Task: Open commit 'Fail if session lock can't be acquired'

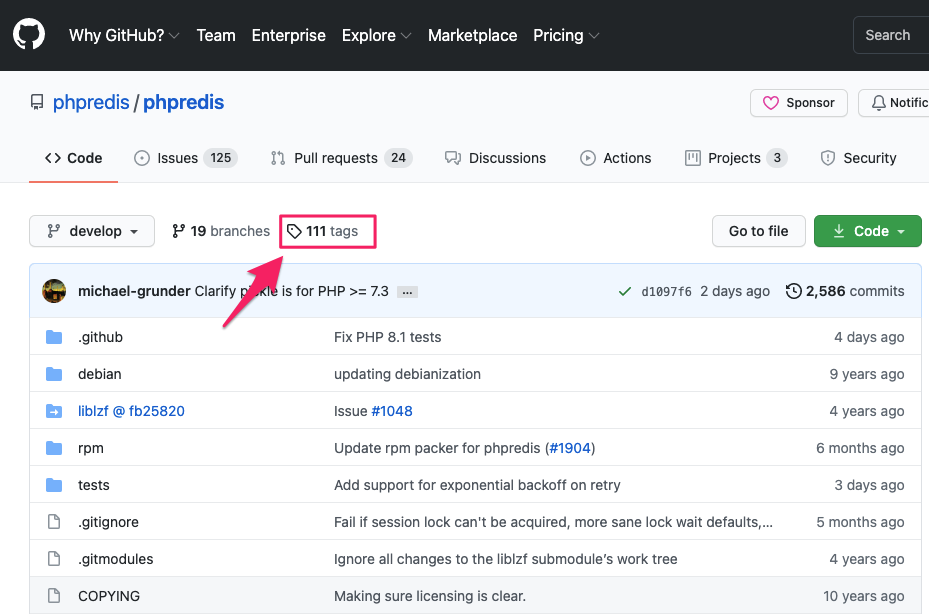Action: tap(553, 522)
